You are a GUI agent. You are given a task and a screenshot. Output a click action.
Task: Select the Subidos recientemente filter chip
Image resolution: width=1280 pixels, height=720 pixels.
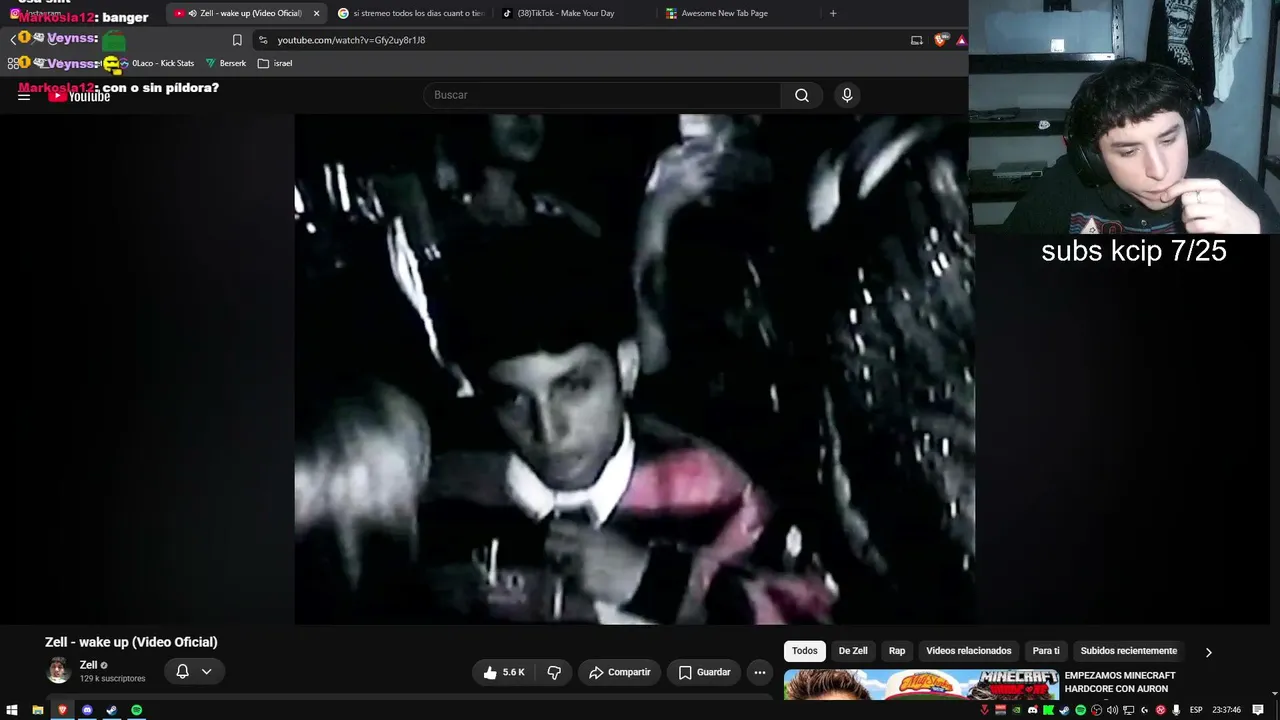point(1129,651)
